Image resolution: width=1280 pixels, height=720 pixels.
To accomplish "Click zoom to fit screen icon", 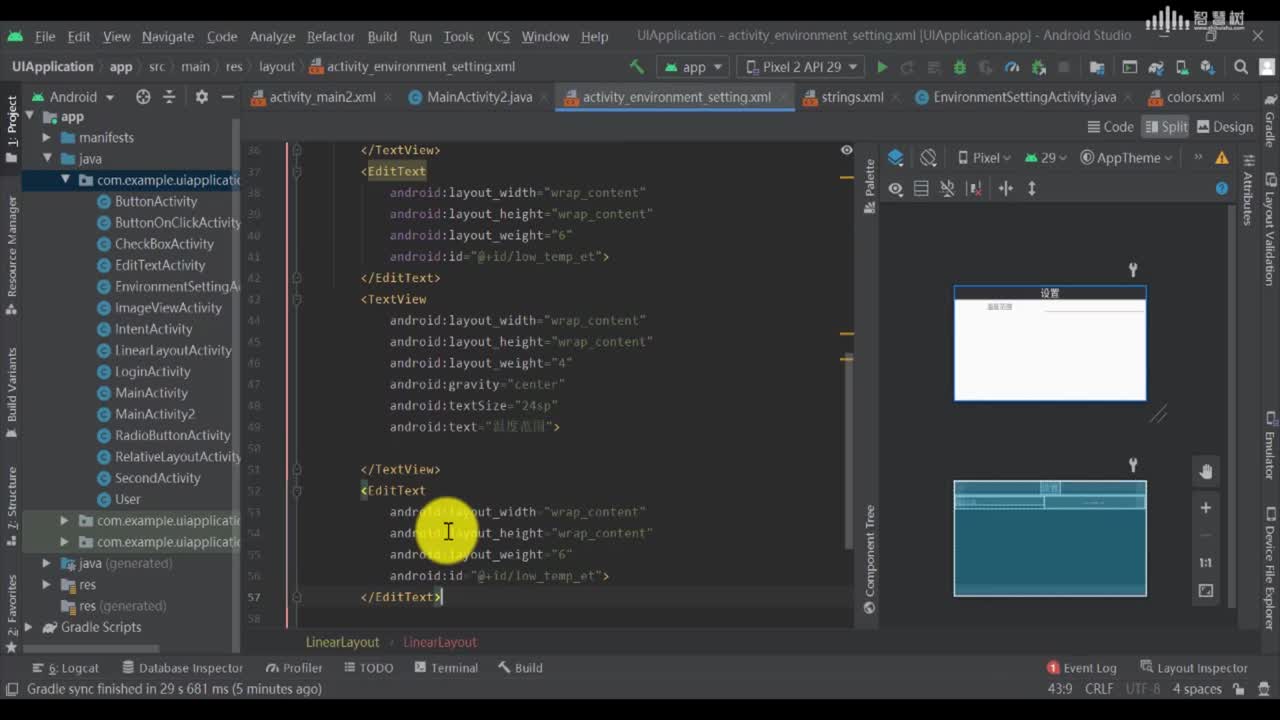I will pos(1205,591).
